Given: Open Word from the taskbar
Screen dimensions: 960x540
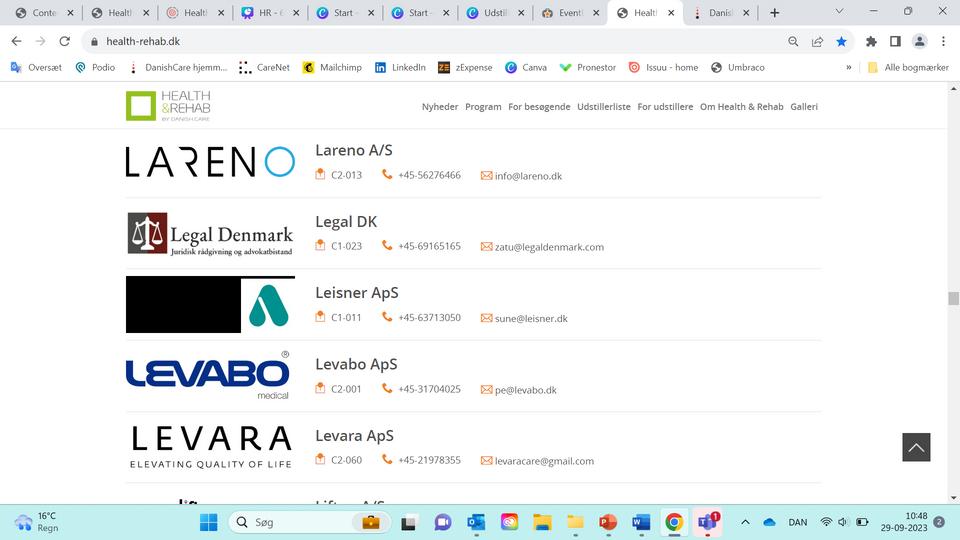Looking at the screenshot, I should coord(641,522).
